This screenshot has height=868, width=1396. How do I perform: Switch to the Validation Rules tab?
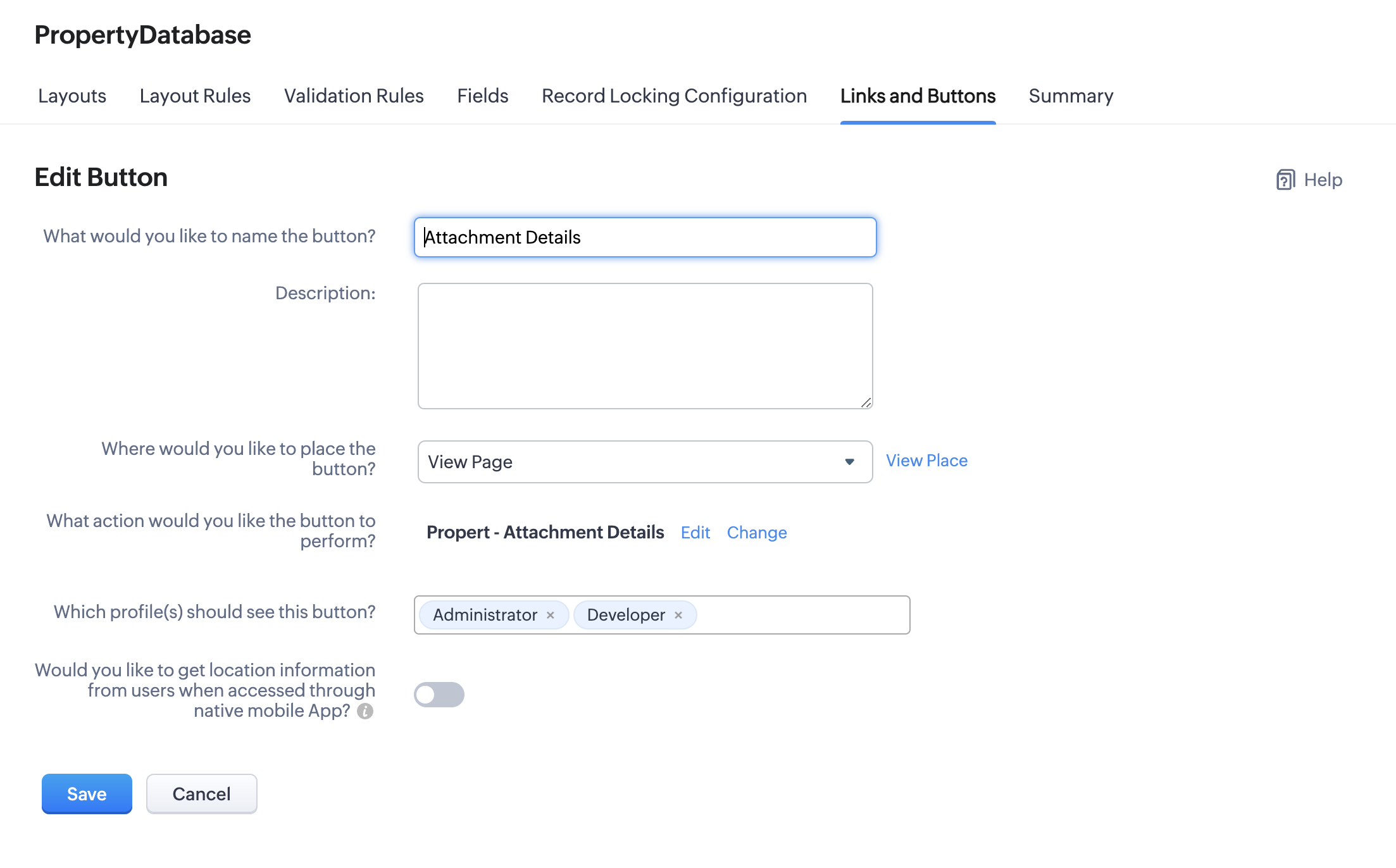[354, 96]
